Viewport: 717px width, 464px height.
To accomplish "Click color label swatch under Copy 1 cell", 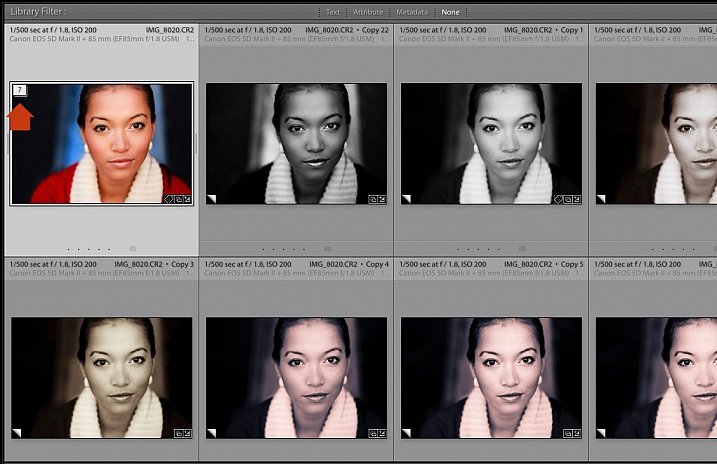I will click(x=522, y=249).
